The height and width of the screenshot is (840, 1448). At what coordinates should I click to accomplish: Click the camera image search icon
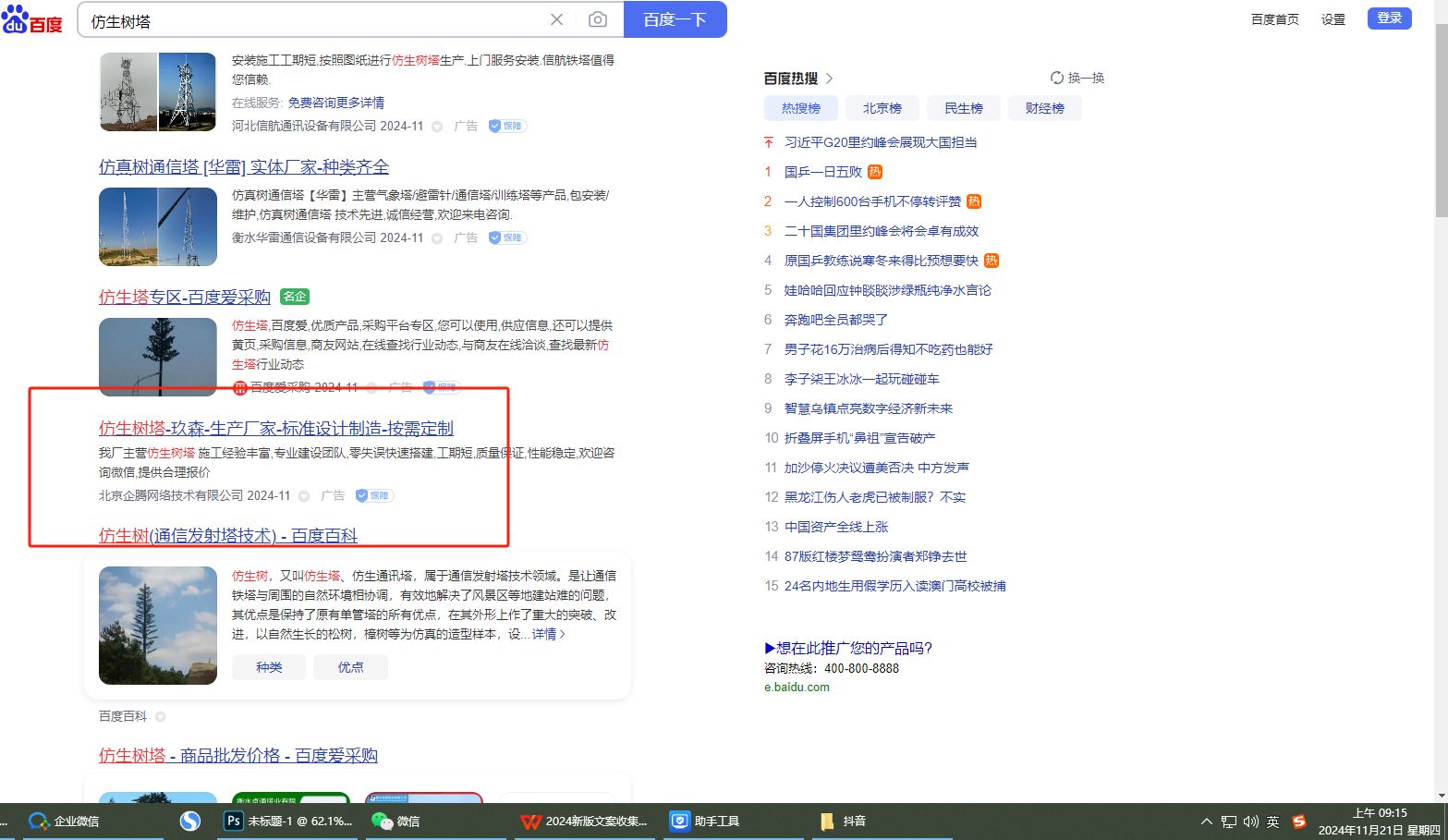[598, 19]
